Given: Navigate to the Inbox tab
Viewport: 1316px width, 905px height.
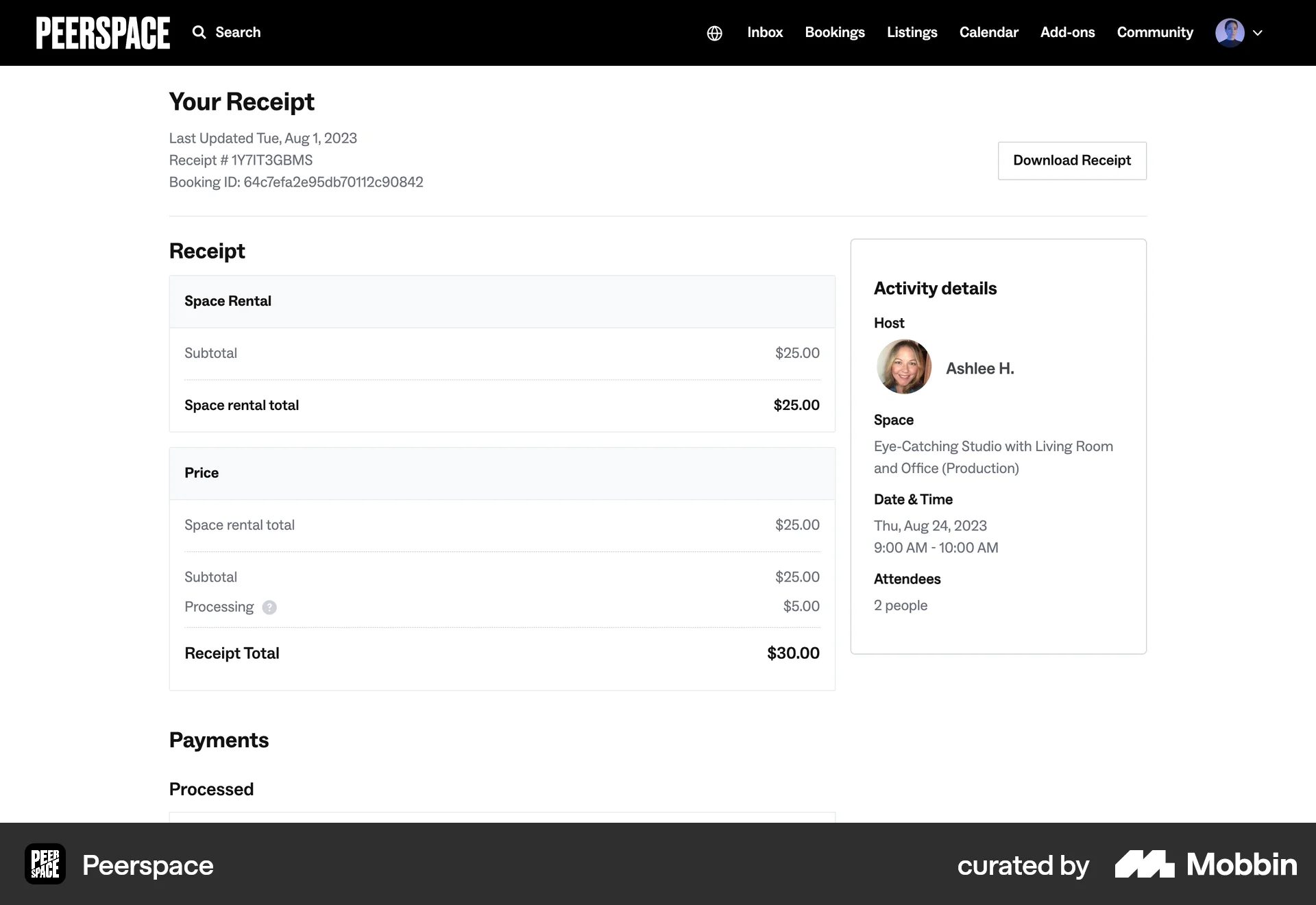Looking at the screenshot, I should [764, 32].
